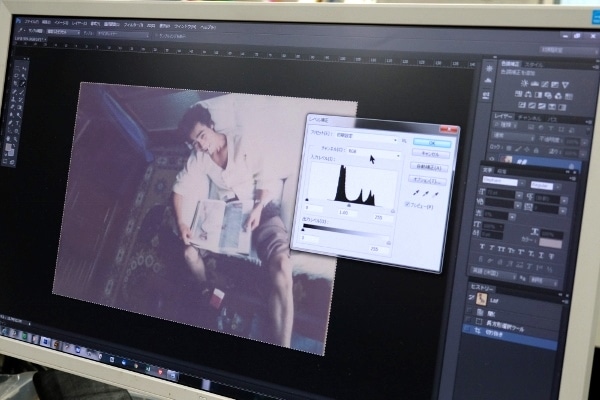Screen dimensions: 600x400
Task: Click the midtone input value field 1.40
Action: (x=344, y=212)
